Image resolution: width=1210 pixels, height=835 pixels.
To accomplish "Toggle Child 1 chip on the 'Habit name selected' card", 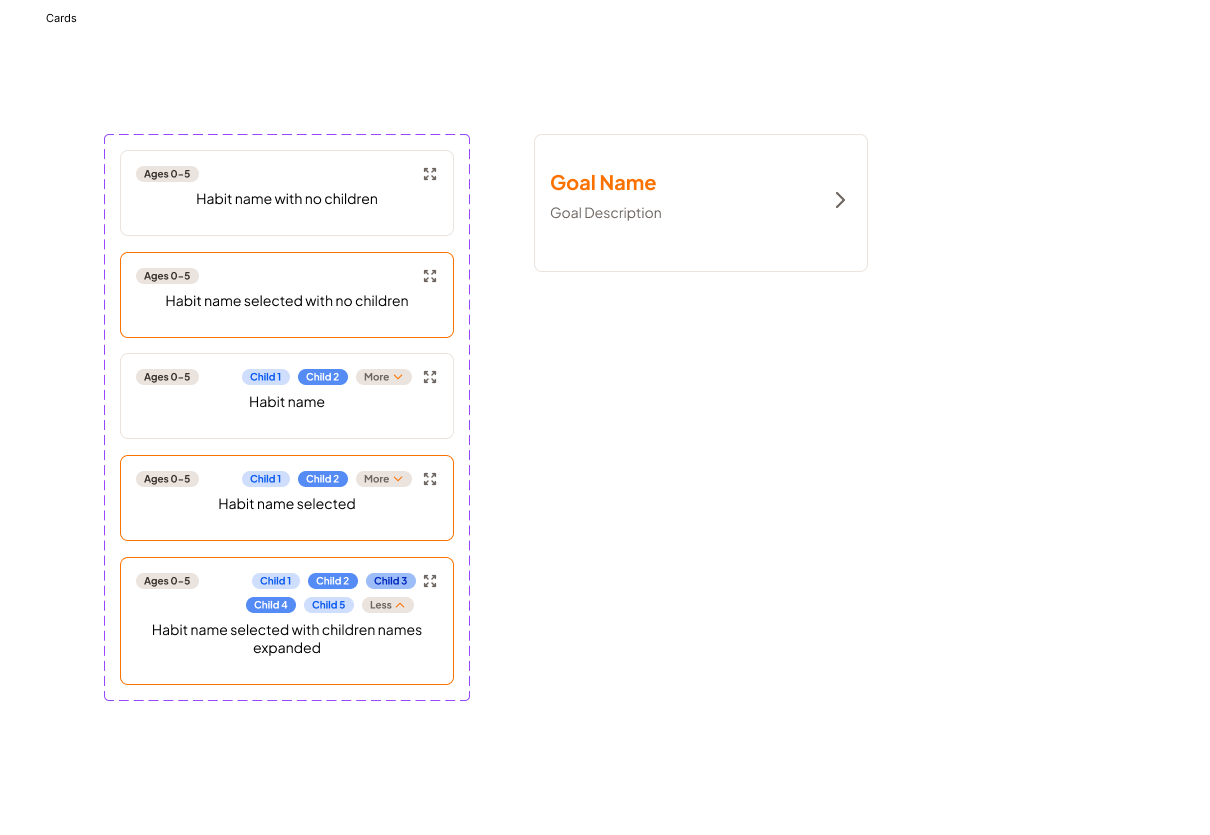I will pyautogui.click(x=266, y=479).
